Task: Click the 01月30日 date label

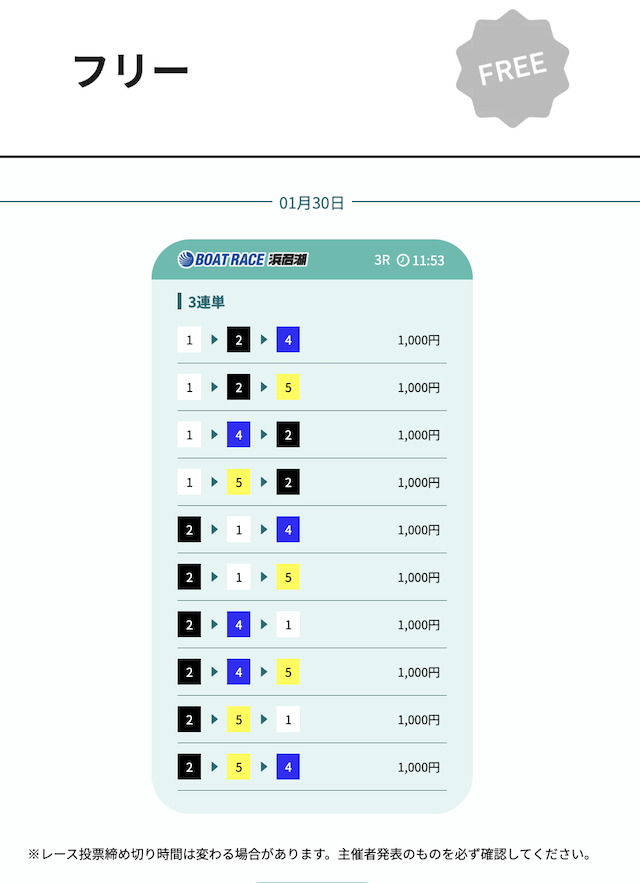Action: [x=312, y=203]
